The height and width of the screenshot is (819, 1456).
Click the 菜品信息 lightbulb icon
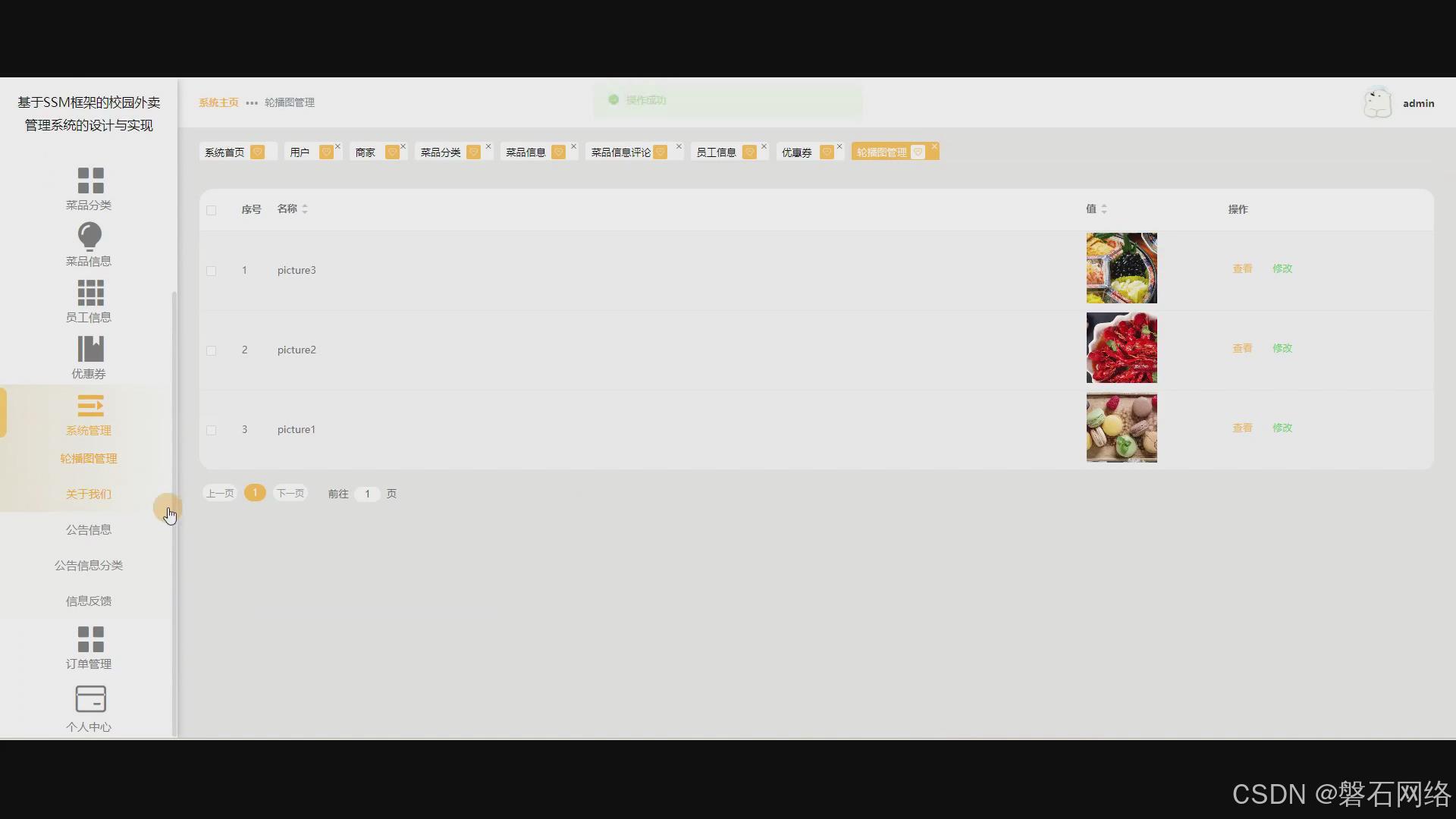89,237
